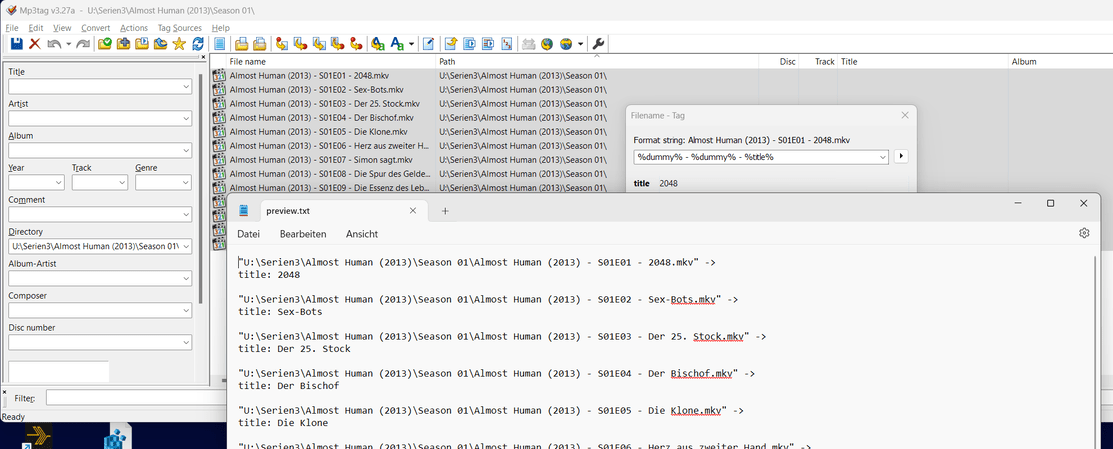Viewport: 1113px width, 449px height.
Task: Add a new Notepad tab with plus
Action: coord(445,211)
